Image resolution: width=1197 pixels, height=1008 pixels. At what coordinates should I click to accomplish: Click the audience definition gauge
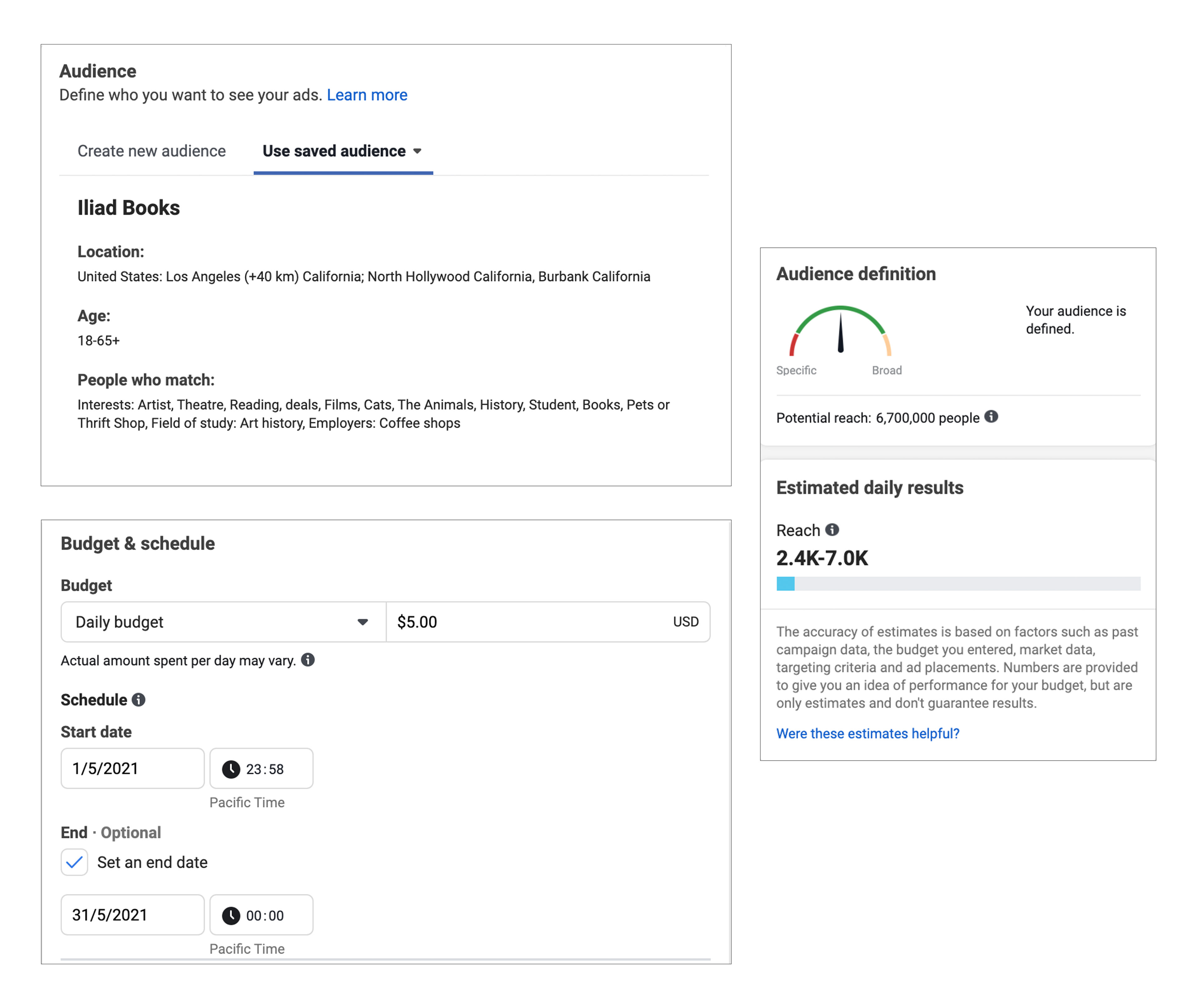(x=840, y=331)
